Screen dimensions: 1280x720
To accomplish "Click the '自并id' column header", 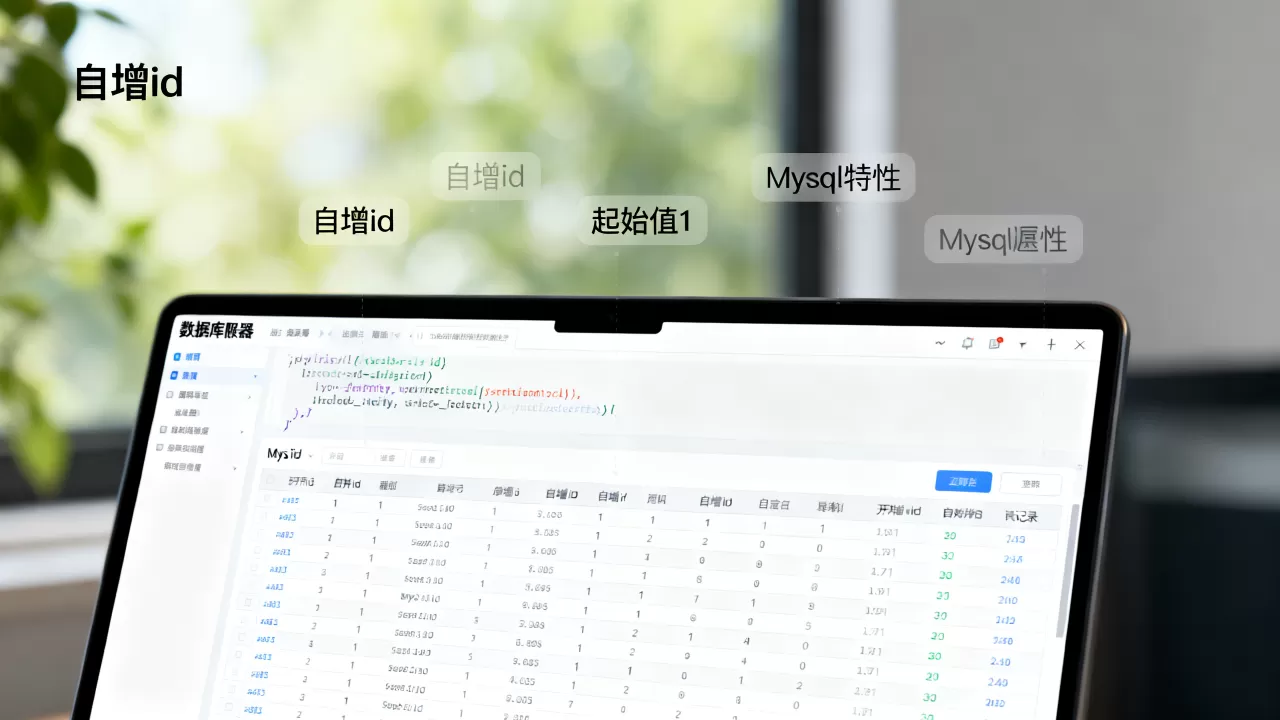I will [347, 483].
